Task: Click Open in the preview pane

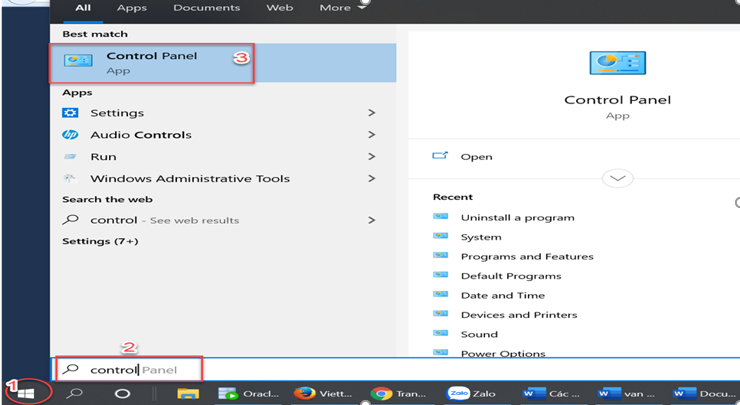Action: coord(476,157)
